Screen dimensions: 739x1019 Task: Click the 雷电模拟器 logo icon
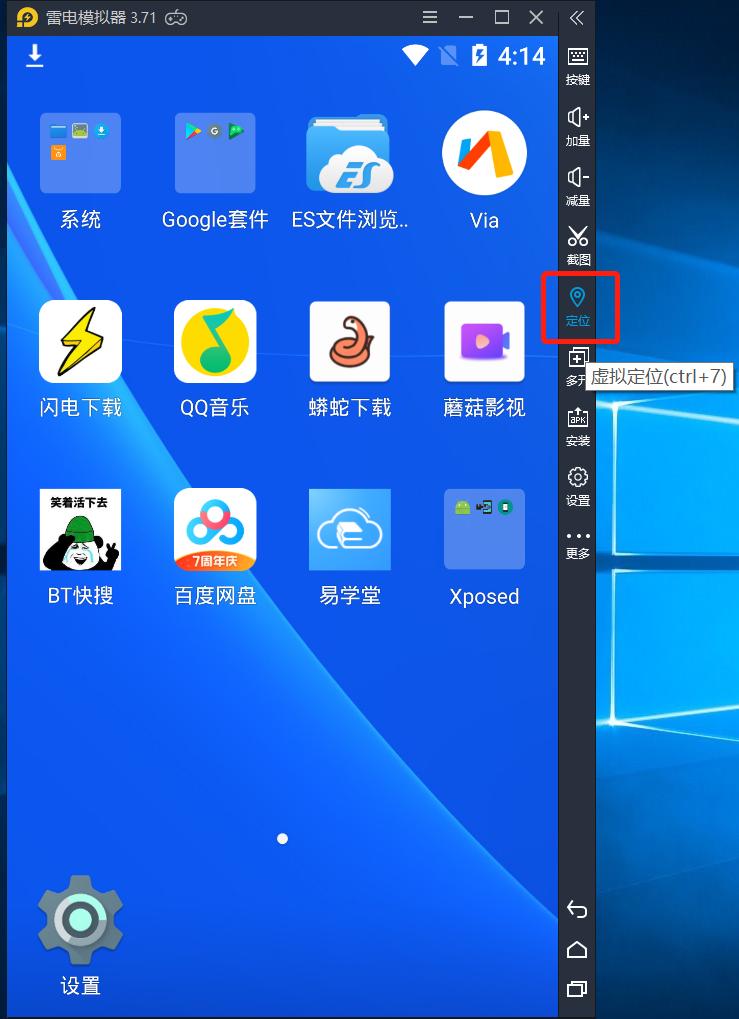(27, 18)
